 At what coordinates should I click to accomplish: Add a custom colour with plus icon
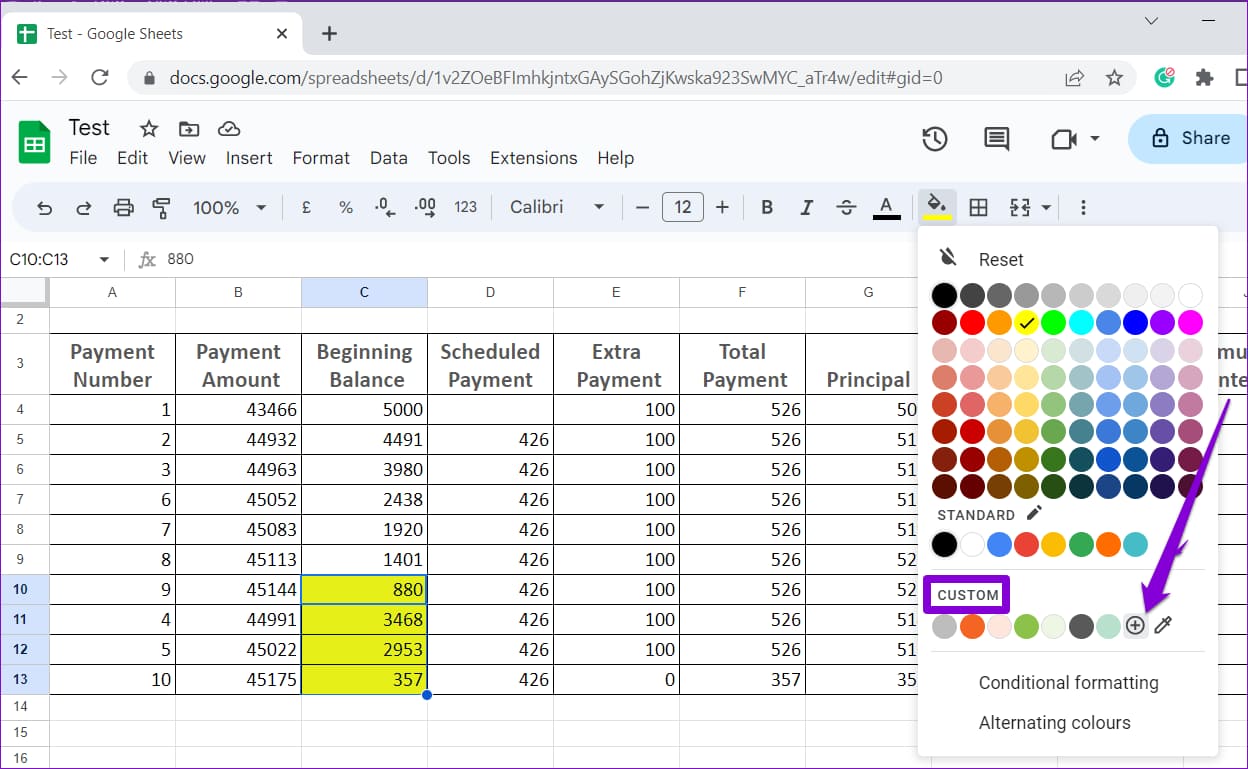1135,626
